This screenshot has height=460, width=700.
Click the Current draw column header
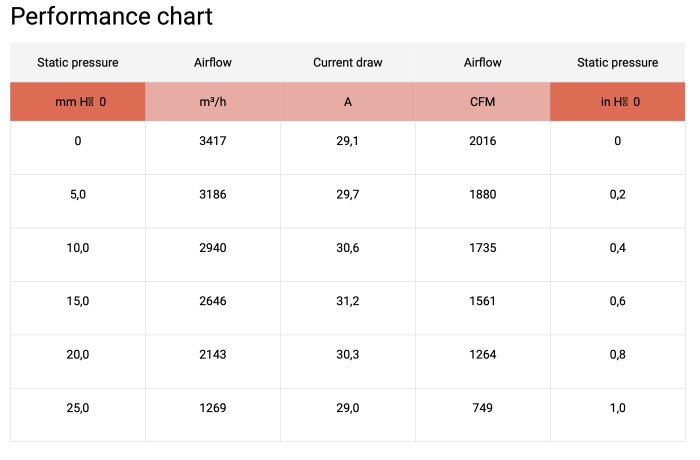pyautogui.click(x=348, y=62)
